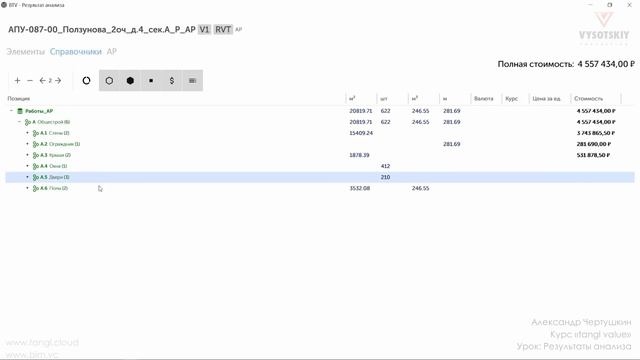Click the 412 count in Окна row
Viewport: 640px width, 360px height.
tap(385, 166)
